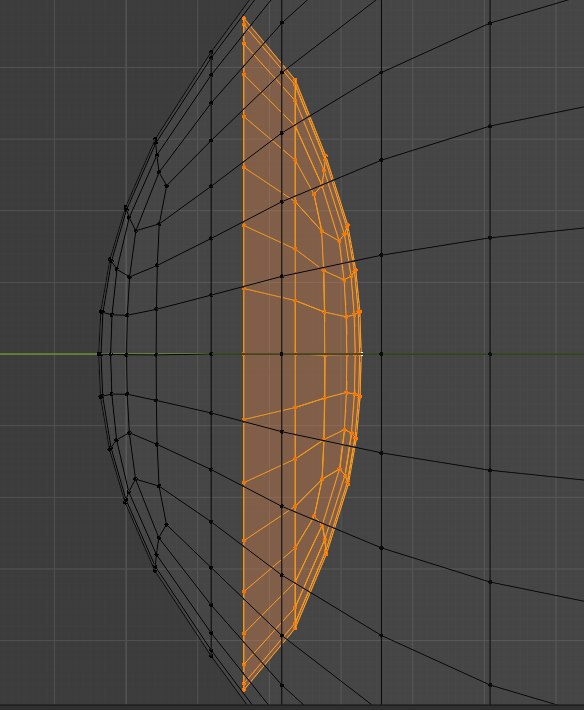
Task: Select bottommost orange vertex at lens tip
Action: click(x=244, y=690)
